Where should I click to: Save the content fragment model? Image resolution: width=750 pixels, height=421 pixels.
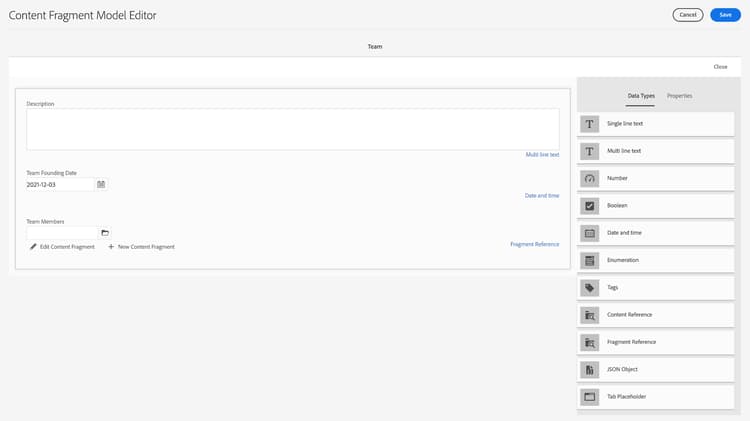pyautogui.click(x=725, y=15)
